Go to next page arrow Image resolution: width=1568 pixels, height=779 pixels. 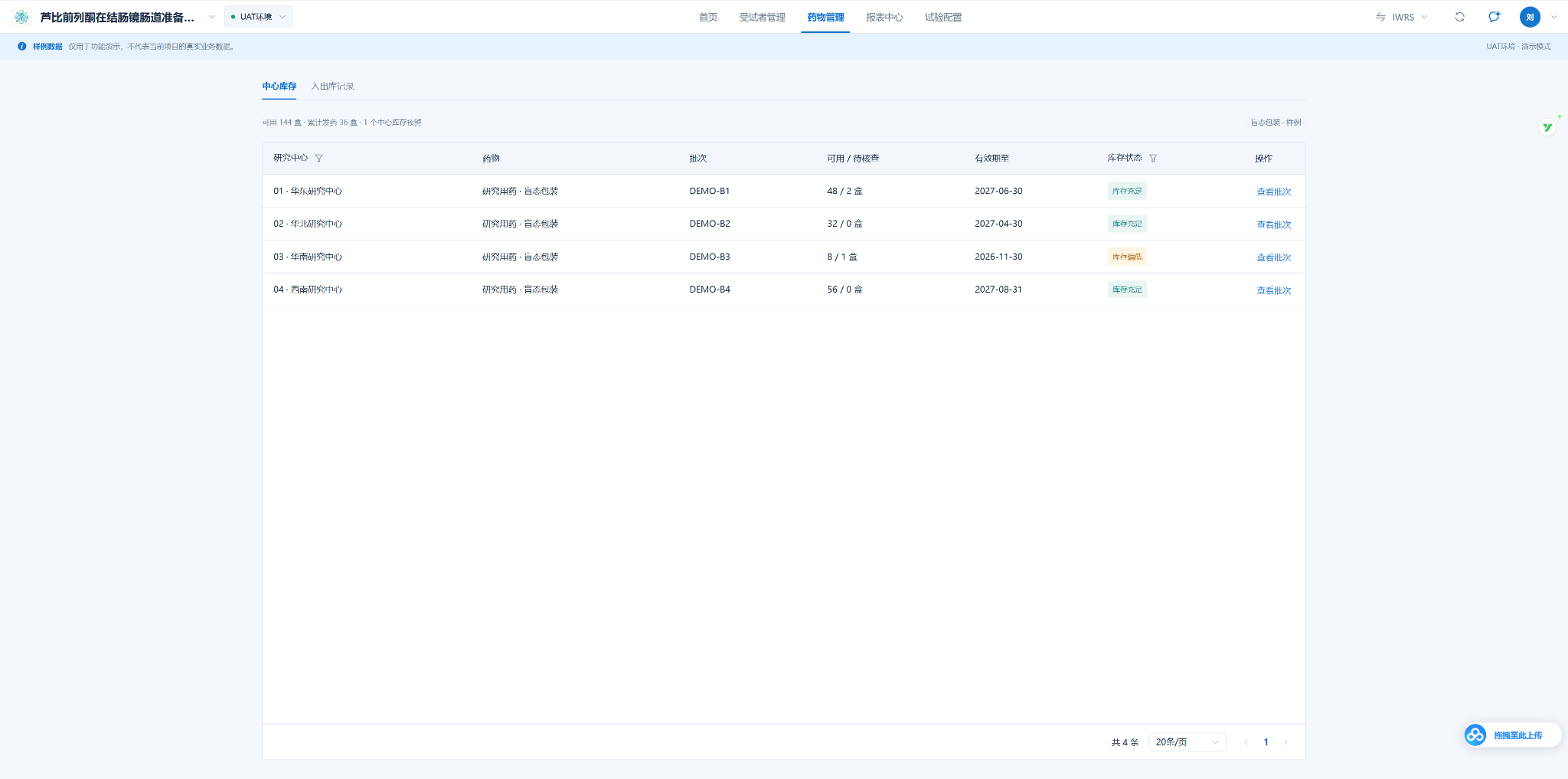click(1286, 742)
